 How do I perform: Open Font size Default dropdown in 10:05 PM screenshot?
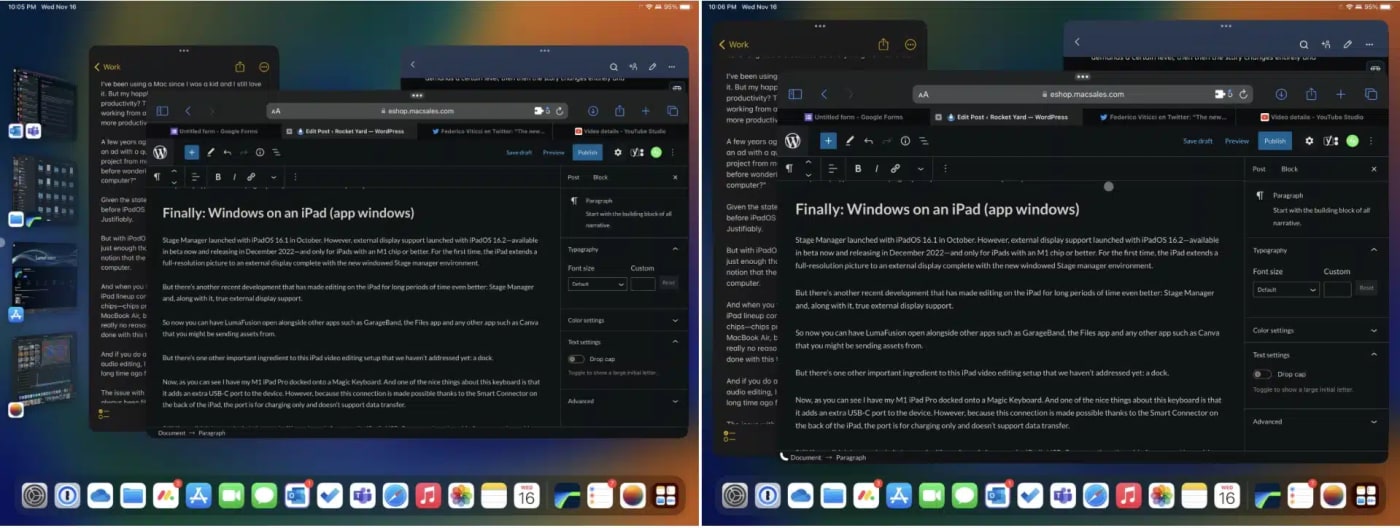tap(597, 284)
